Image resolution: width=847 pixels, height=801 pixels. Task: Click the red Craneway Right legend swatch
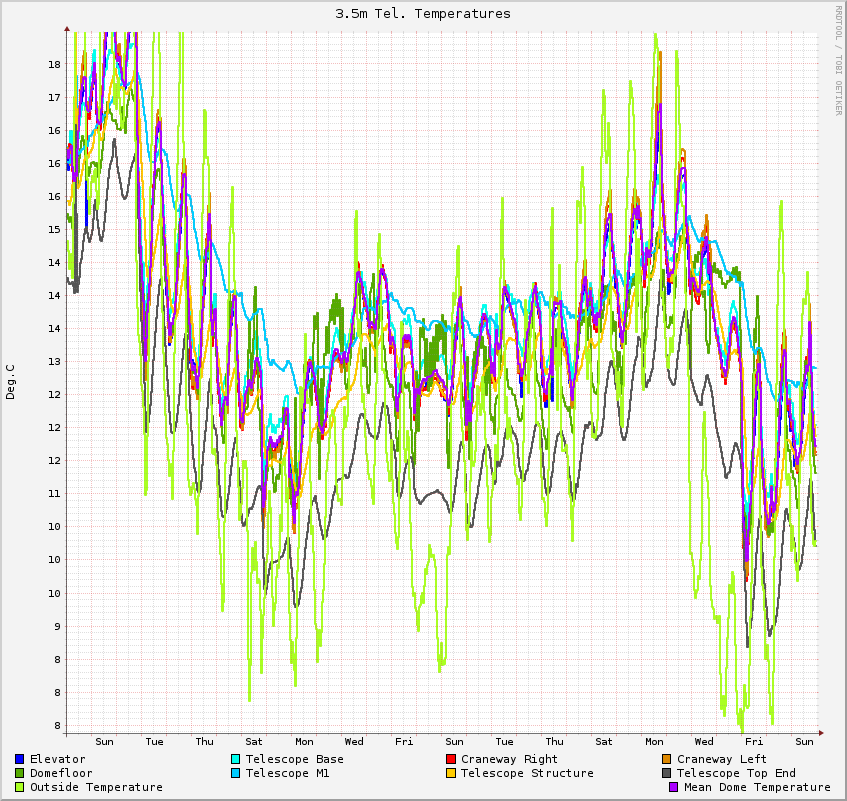point(451,759)
